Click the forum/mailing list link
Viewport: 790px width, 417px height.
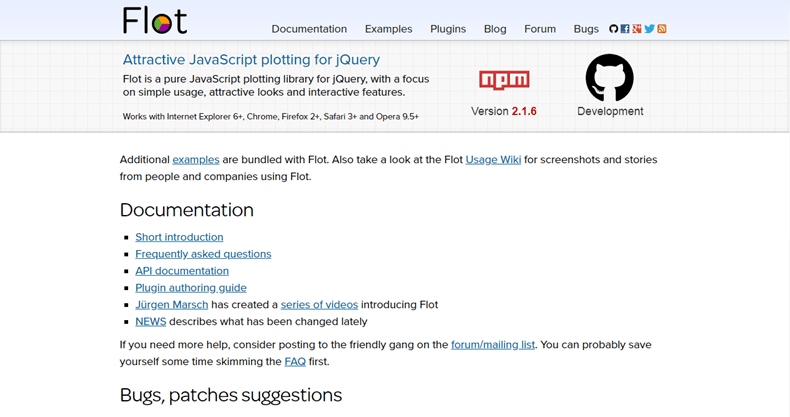[x=493, y=344]
